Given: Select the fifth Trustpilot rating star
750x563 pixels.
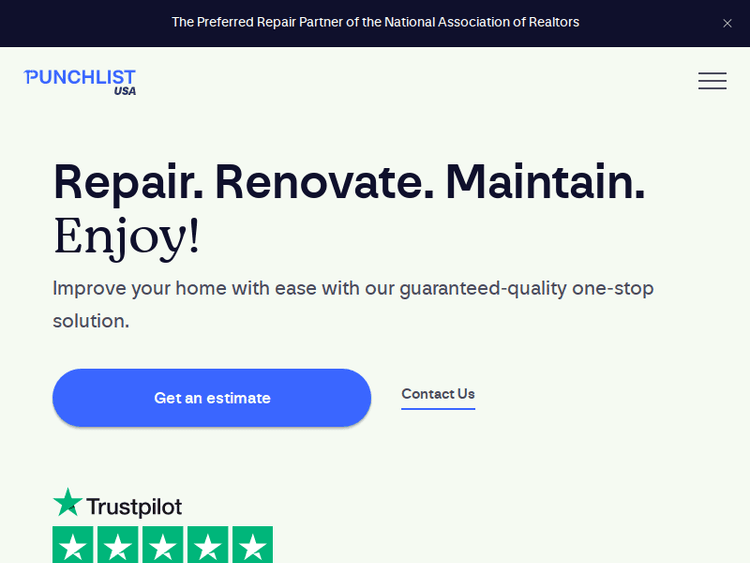Looking at the screenshot, I should coord(252,546).
